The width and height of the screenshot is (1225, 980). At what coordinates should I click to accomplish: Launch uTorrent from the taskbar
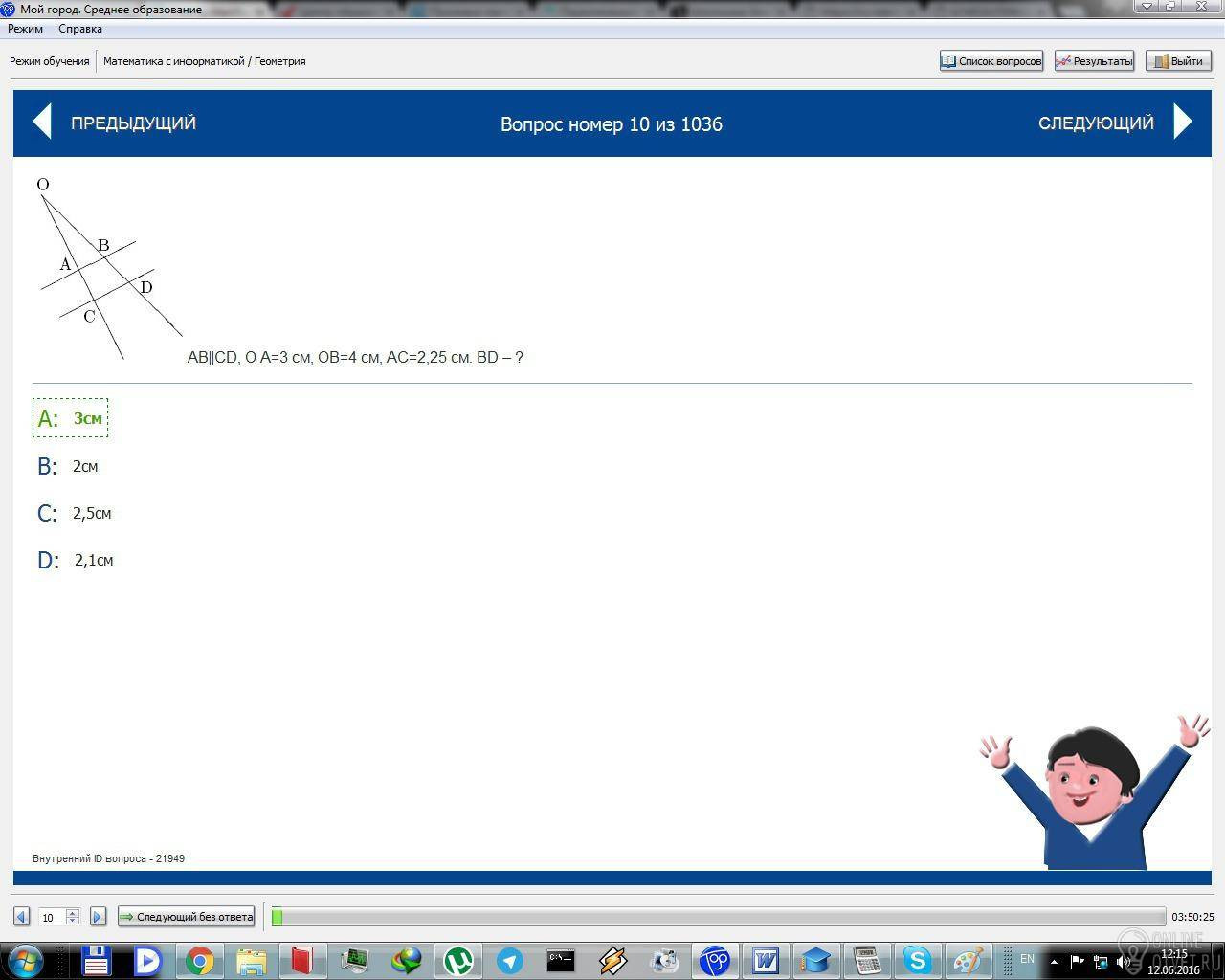[x=458, y=960]
